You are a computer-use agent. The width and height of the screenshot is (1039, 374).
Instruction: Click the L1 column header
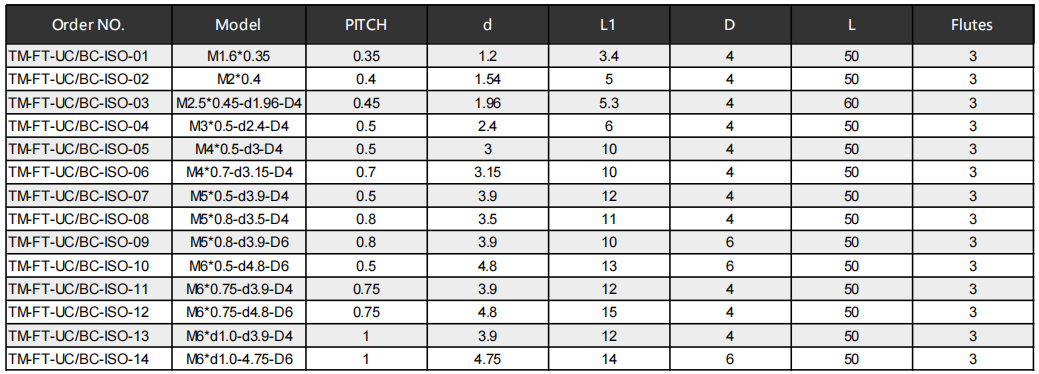click(x=608, y=25)
